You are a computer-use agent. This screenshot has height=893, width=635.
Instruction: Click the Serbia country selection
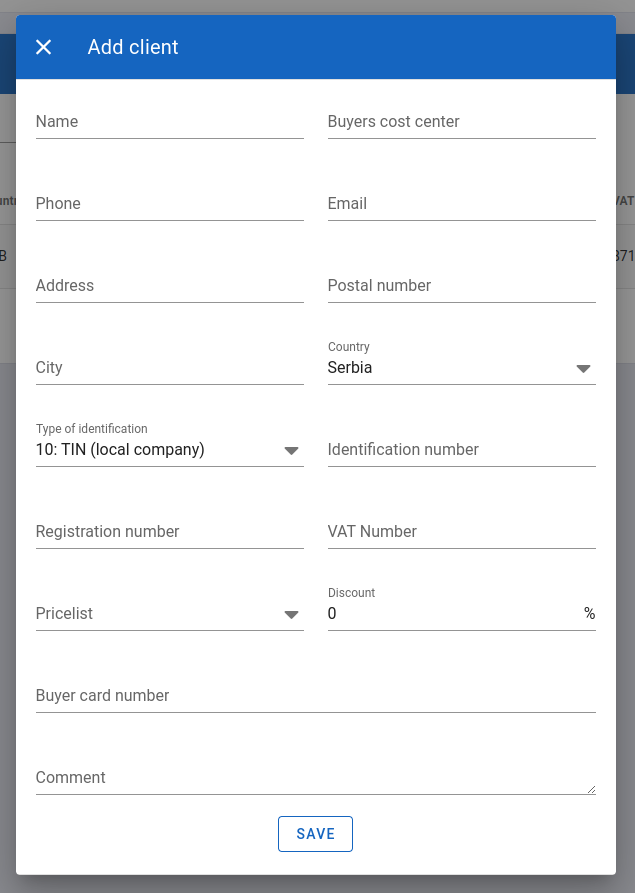tap(350, 367)
